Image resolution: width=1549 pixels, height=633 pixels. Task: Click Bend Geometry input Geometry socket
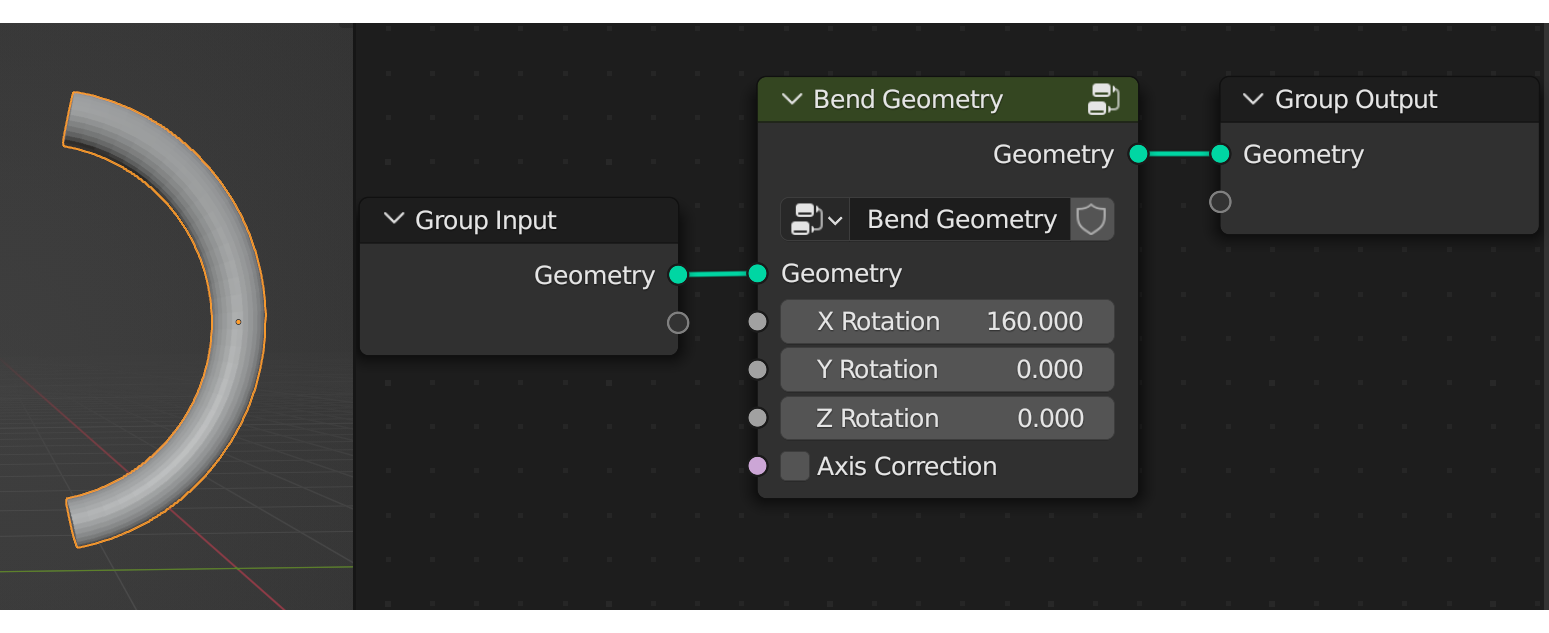(x=757, y=273)
